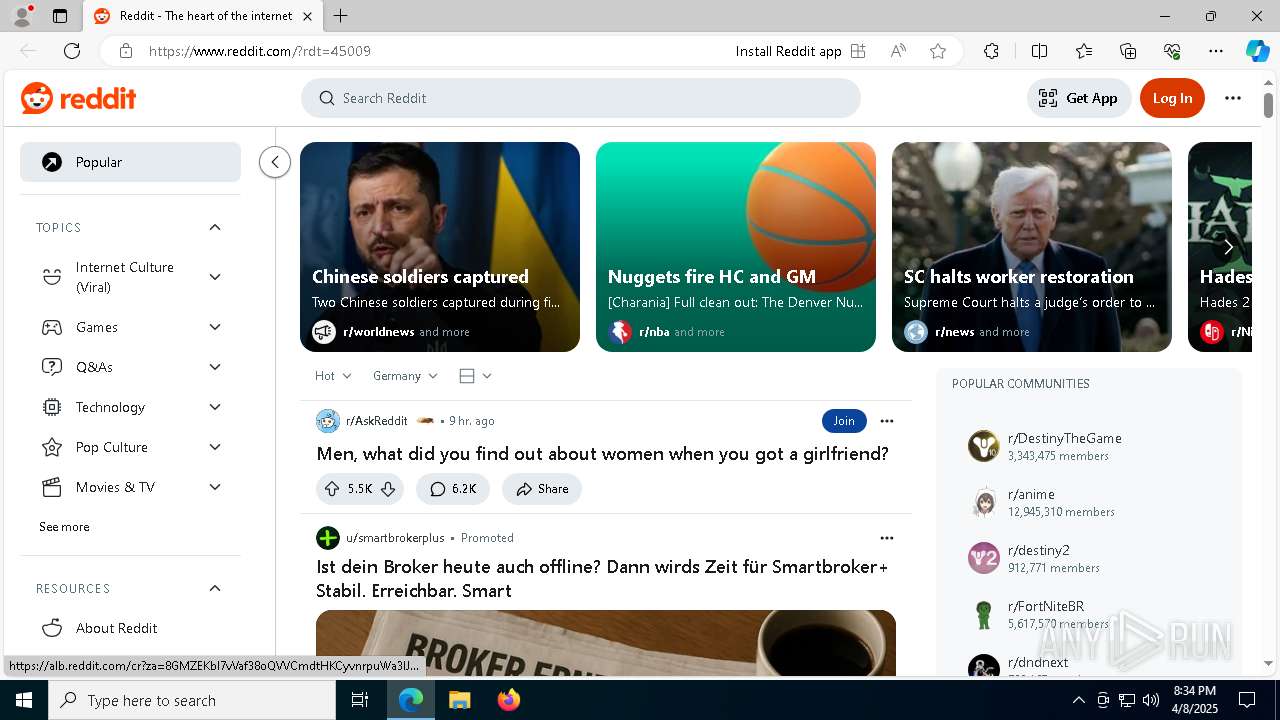Viewport: 1280px width, 720px height.
Task: Open a new browser tab
Action: pyautogui.click(x=341, y=16)
